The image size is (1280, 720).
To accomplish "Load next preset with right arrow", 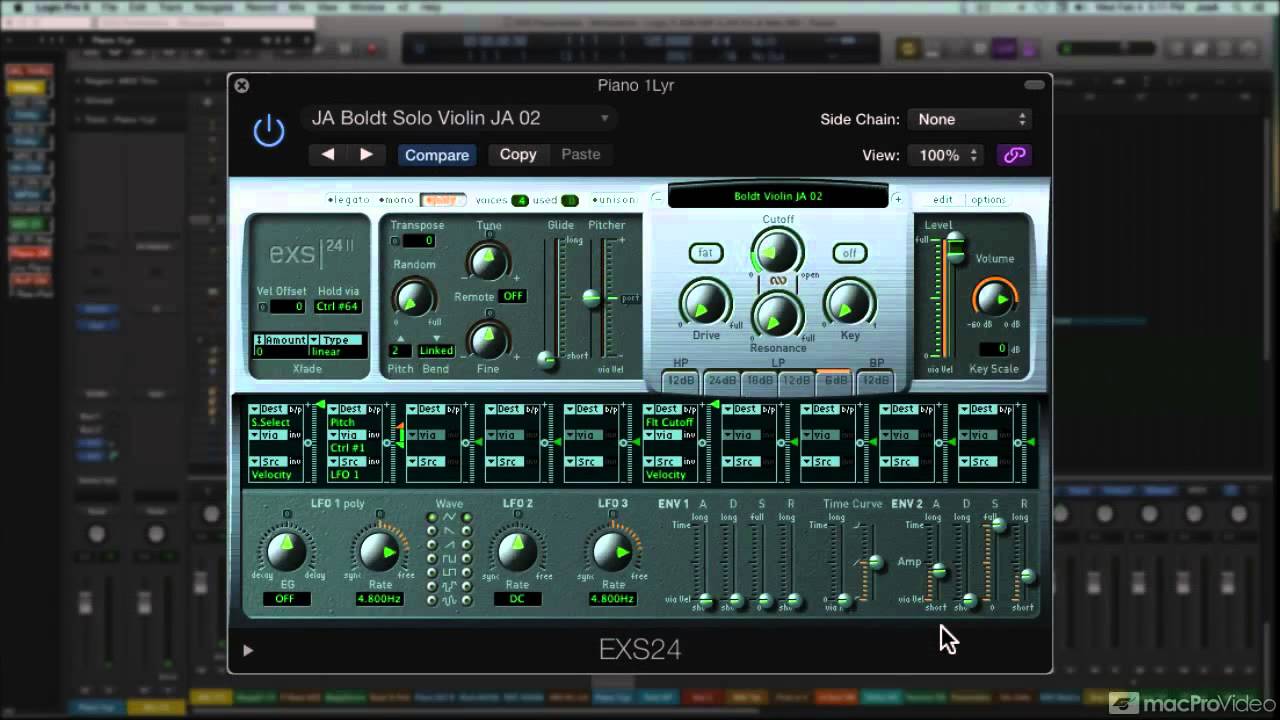I will click(366, 154).
